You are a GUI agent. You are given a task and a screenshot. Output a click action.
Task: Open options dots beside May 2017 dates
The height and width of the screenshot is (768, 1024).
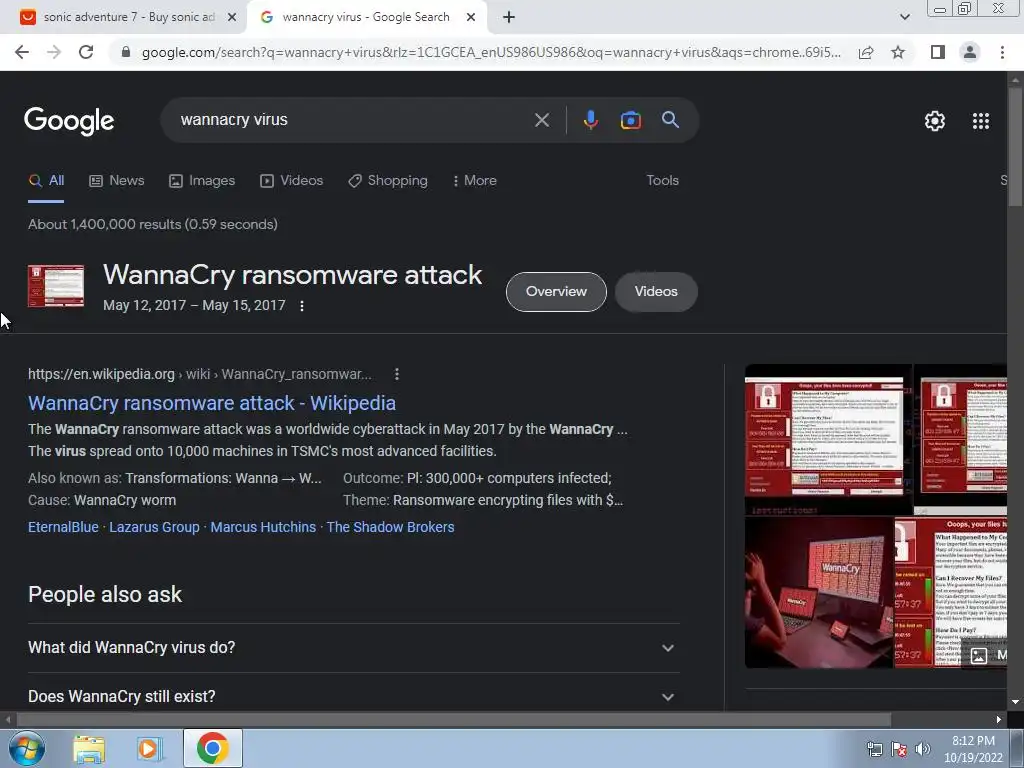(302, 306)
